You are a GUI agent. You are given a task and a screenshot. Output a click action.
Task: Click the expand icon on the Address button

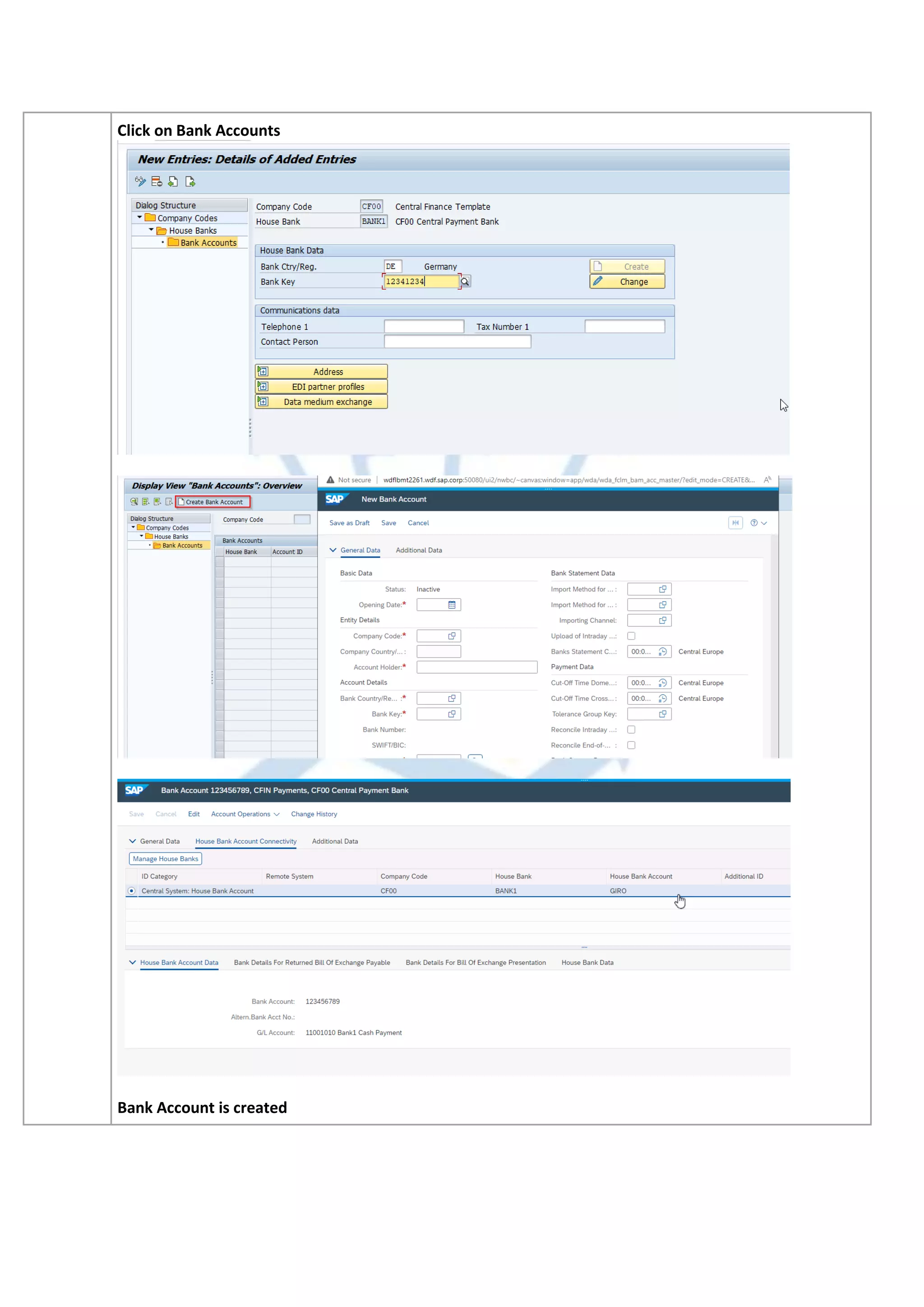tap(263, 371)
